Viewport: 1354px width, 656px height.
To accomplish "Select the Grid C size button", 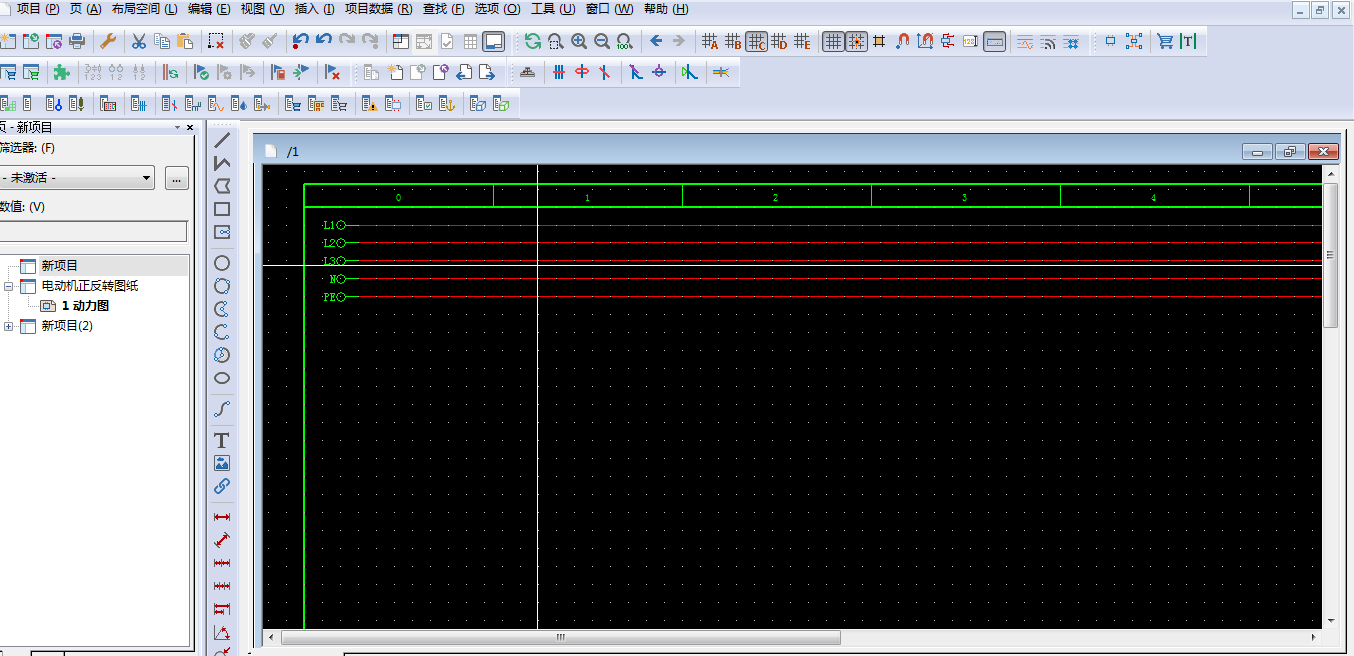I will pyautogui.click(x=756, y=41).
